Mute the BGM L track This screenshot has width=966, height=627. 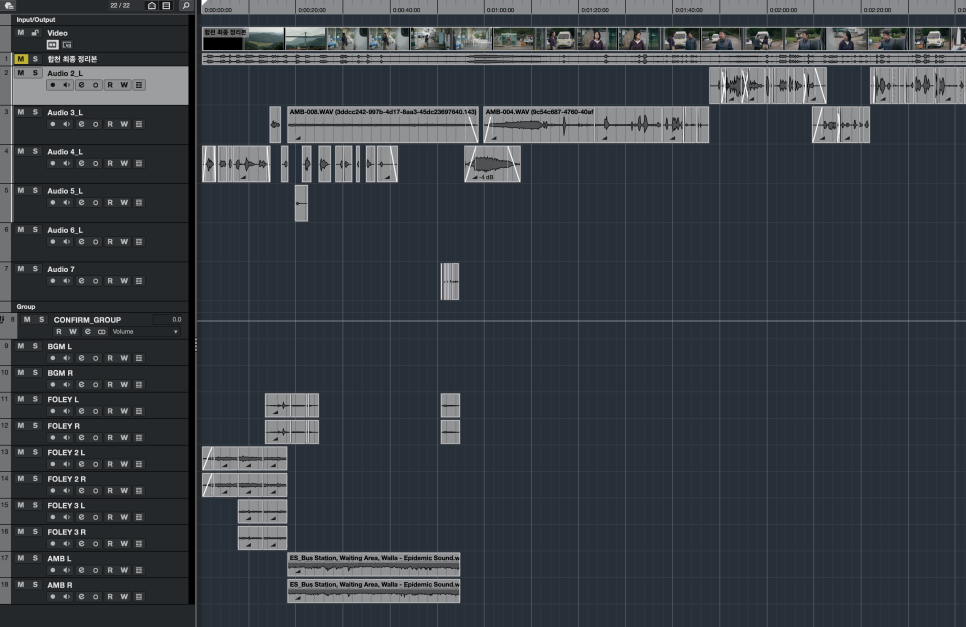[21, 346]
